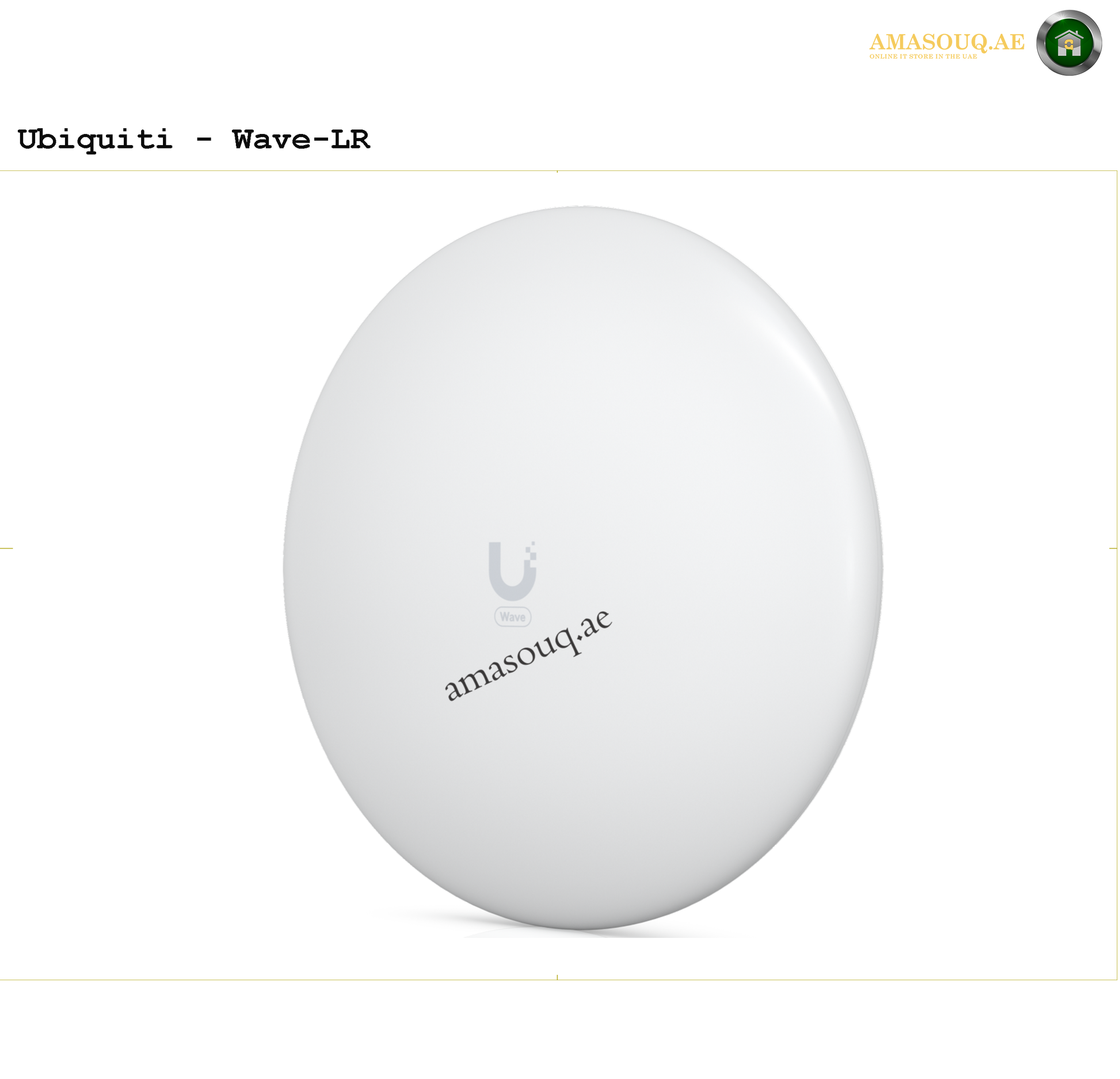
Task: Click the glossy highlight on dish edge
Action: [806, 357]
